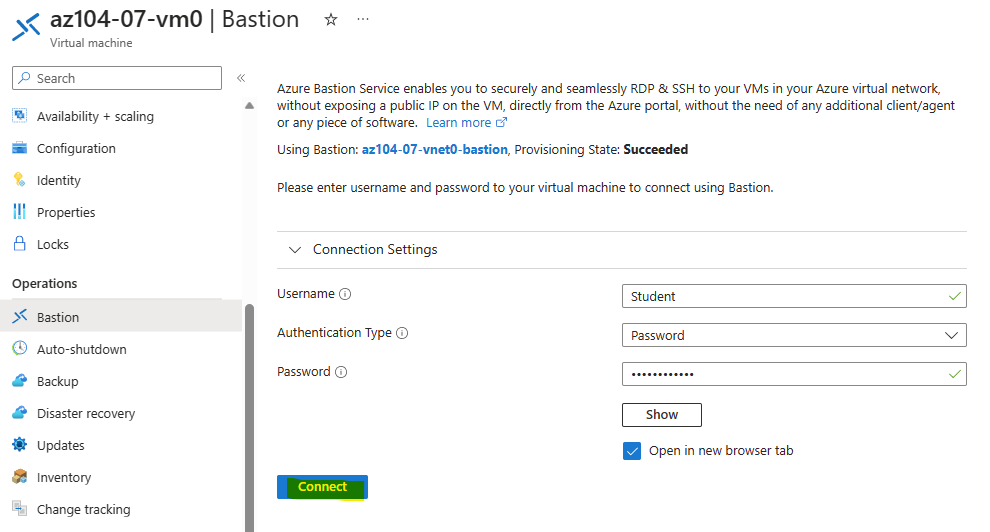Viewport: 990px width, 532px height.
Task: Click the Properties bars icon
Action: click(20, 211)
